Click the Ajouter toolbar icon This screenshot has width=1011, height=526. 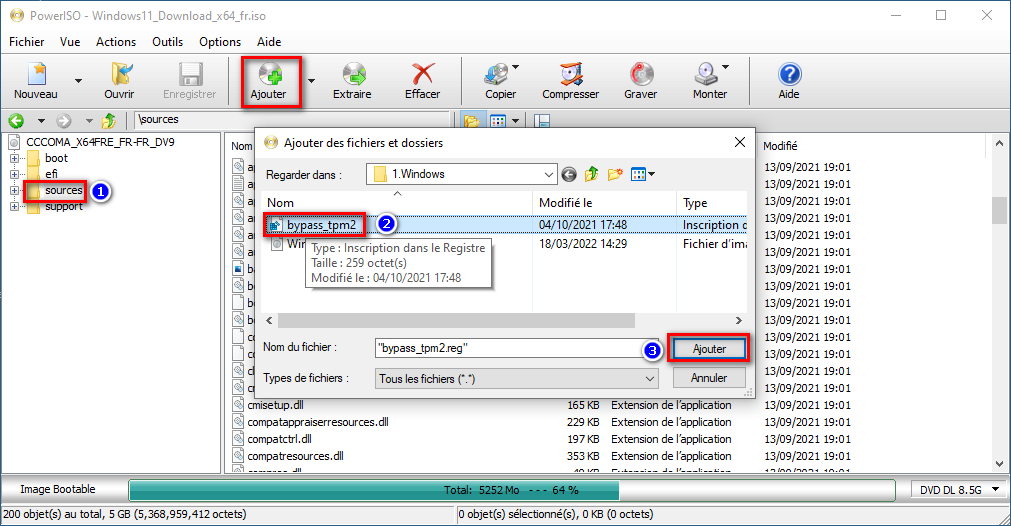click(268, 75)
